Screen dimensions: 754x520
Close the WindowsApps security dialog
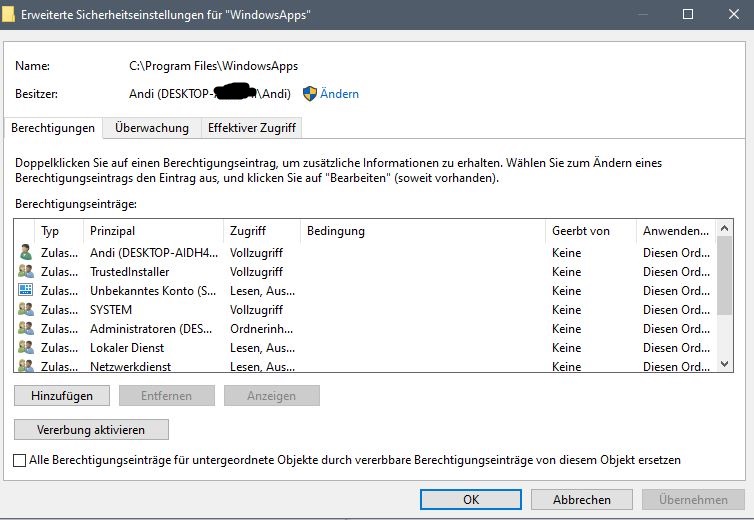point(734,14)
